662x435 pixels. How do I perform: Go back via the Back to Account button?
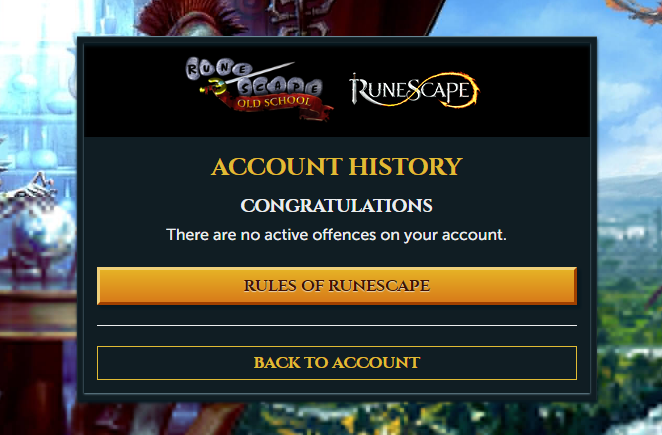(336, 363)
